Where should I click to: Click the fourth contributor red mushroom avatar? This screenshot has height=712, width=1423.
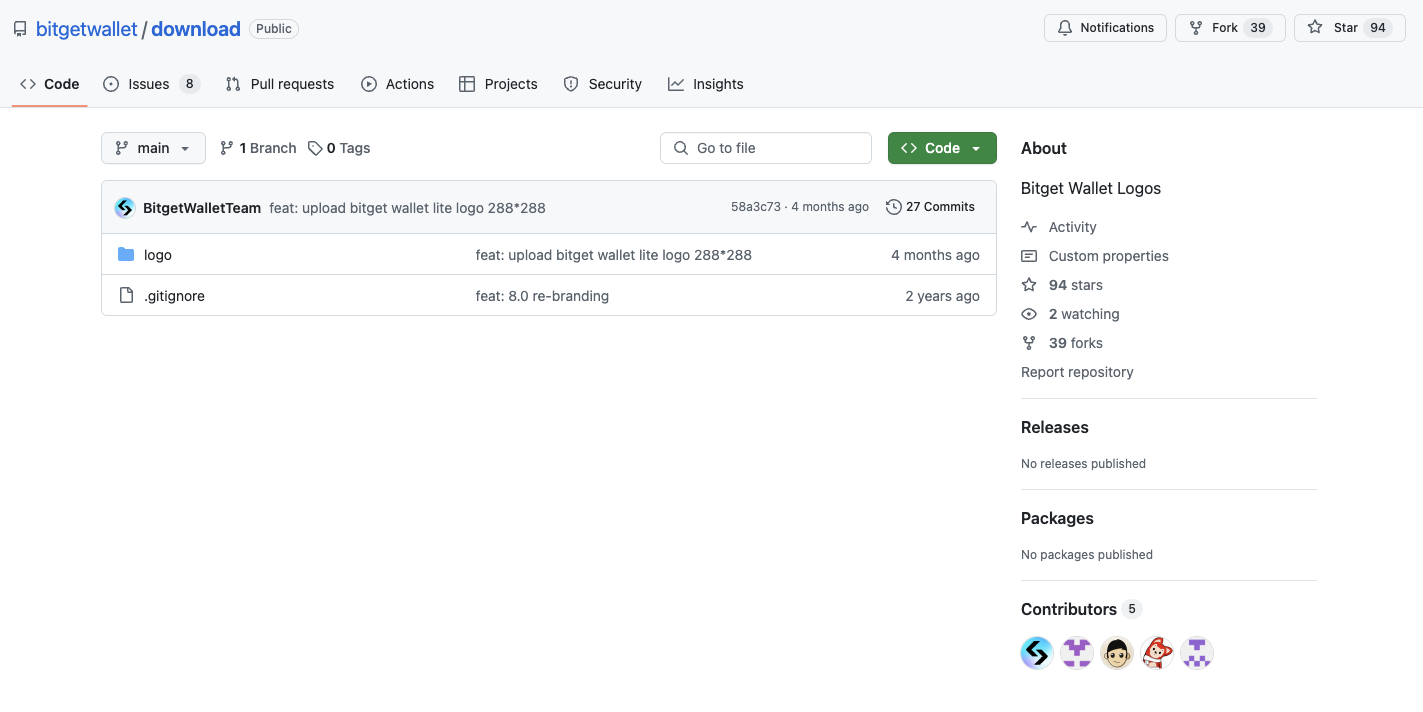(1157, 653)
